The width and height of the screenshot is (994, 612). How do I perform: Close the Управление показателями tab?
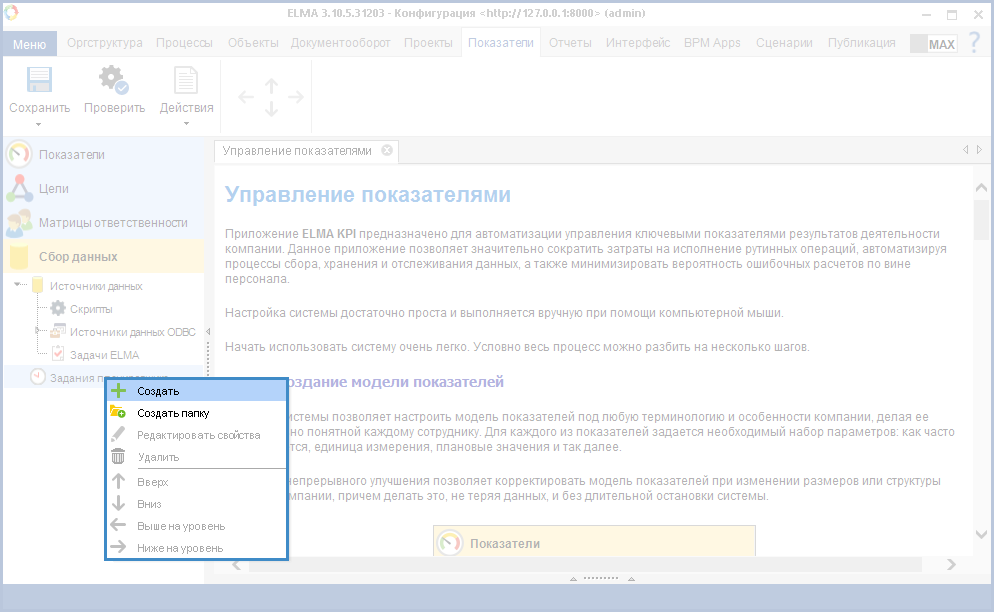[x=387, y=151]
